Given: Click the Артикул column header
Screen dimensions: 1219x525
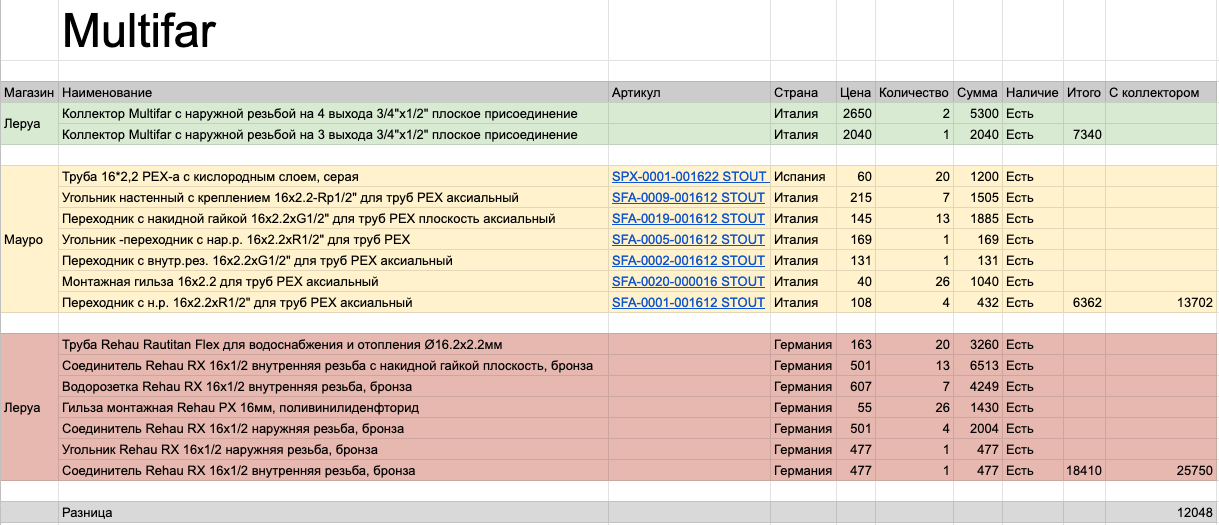Looking at the screenshot, I should point(689,93).
